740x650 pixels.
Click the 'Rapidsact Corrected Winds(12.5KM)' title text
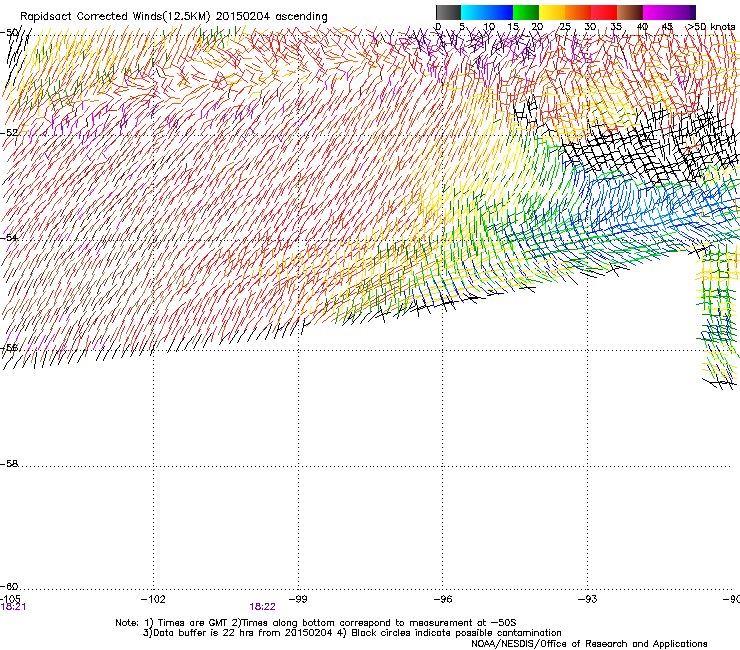pyautogui.click(x=115, y=17)
